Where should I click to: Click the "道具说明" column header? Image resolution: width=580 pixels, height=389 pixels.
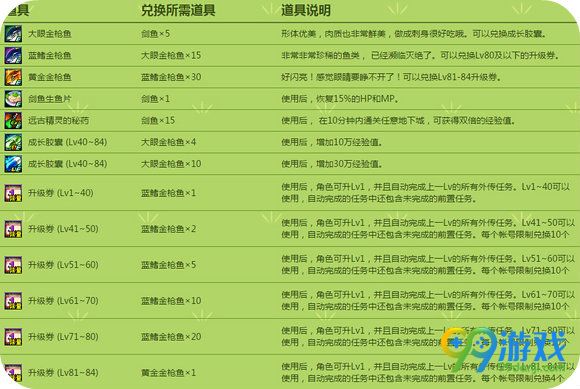[306, 10]
